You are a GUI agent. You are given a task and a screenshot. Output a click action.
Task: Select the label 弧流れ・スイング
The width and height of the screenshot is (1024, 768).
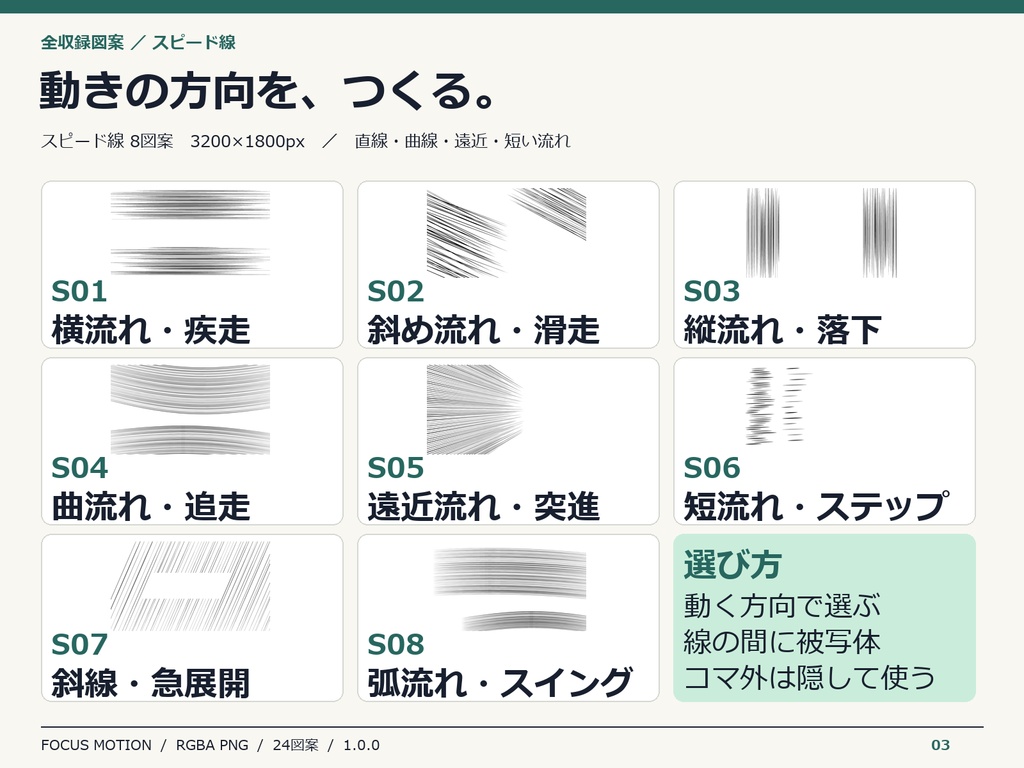[x=500, y=684]
